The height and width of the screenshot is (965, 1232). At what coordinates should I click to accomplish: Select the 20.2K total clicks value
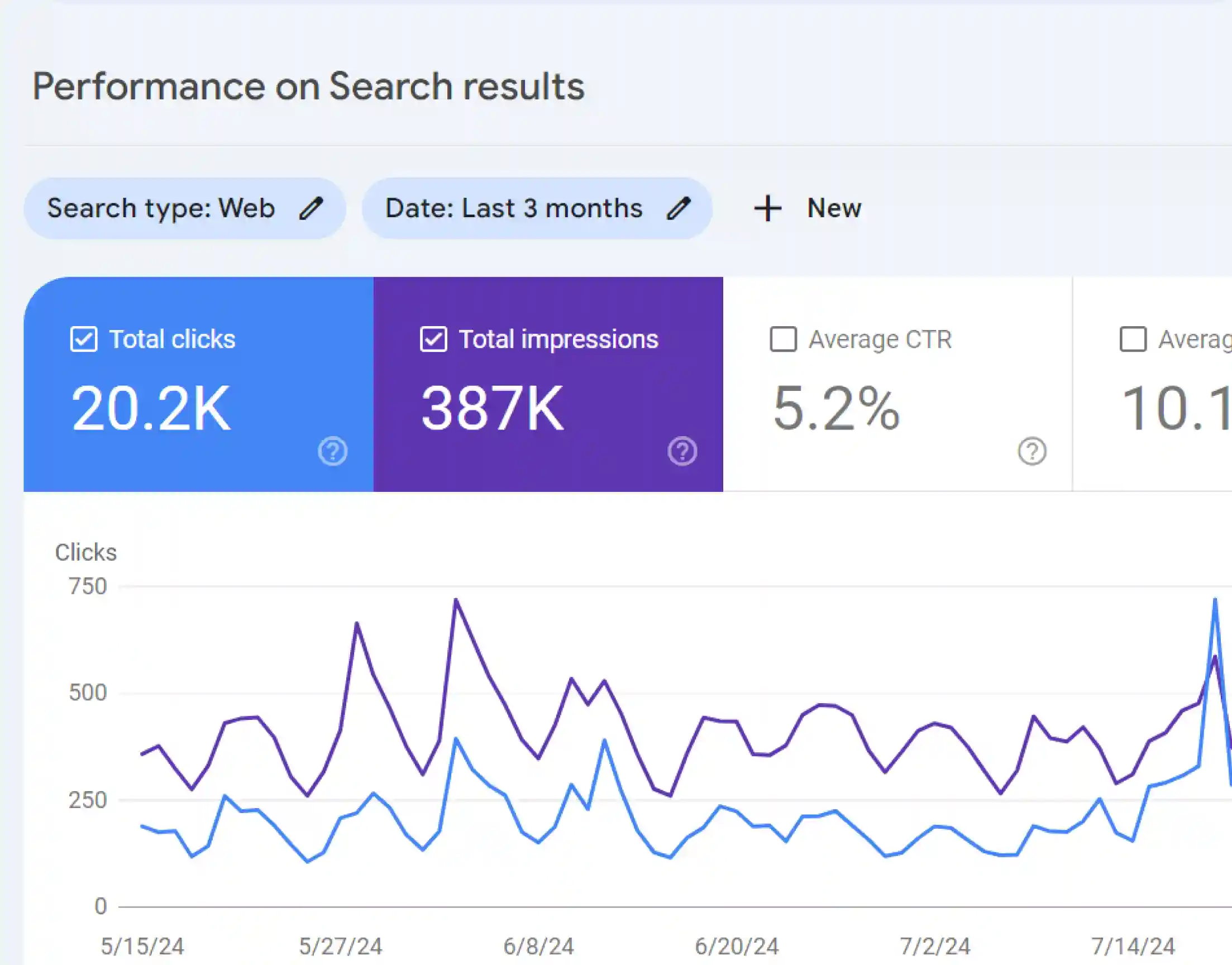coord(151,408)
